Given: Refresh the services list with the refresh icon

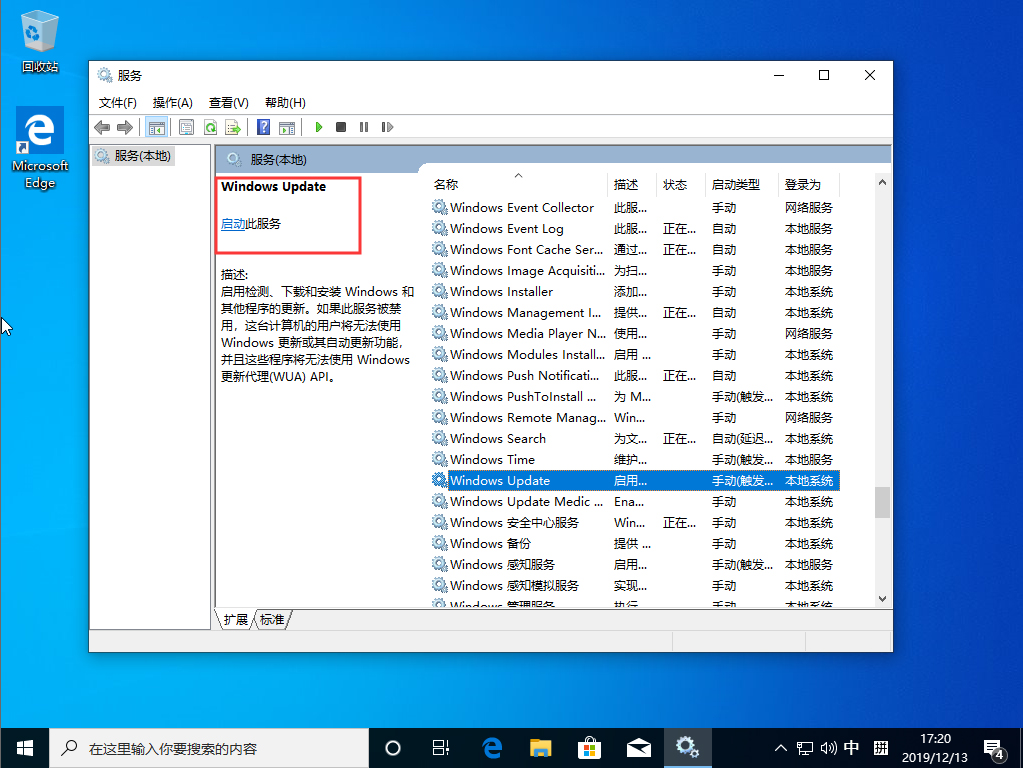Looking at the screenshot, I should [210, 127].
